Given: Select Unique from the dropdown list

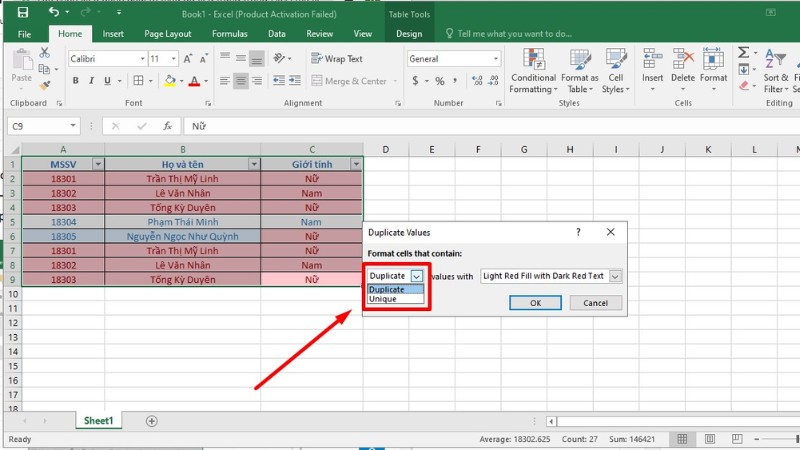Looking at the screenshot, I should pyautogui.click(x=383, y=299).
